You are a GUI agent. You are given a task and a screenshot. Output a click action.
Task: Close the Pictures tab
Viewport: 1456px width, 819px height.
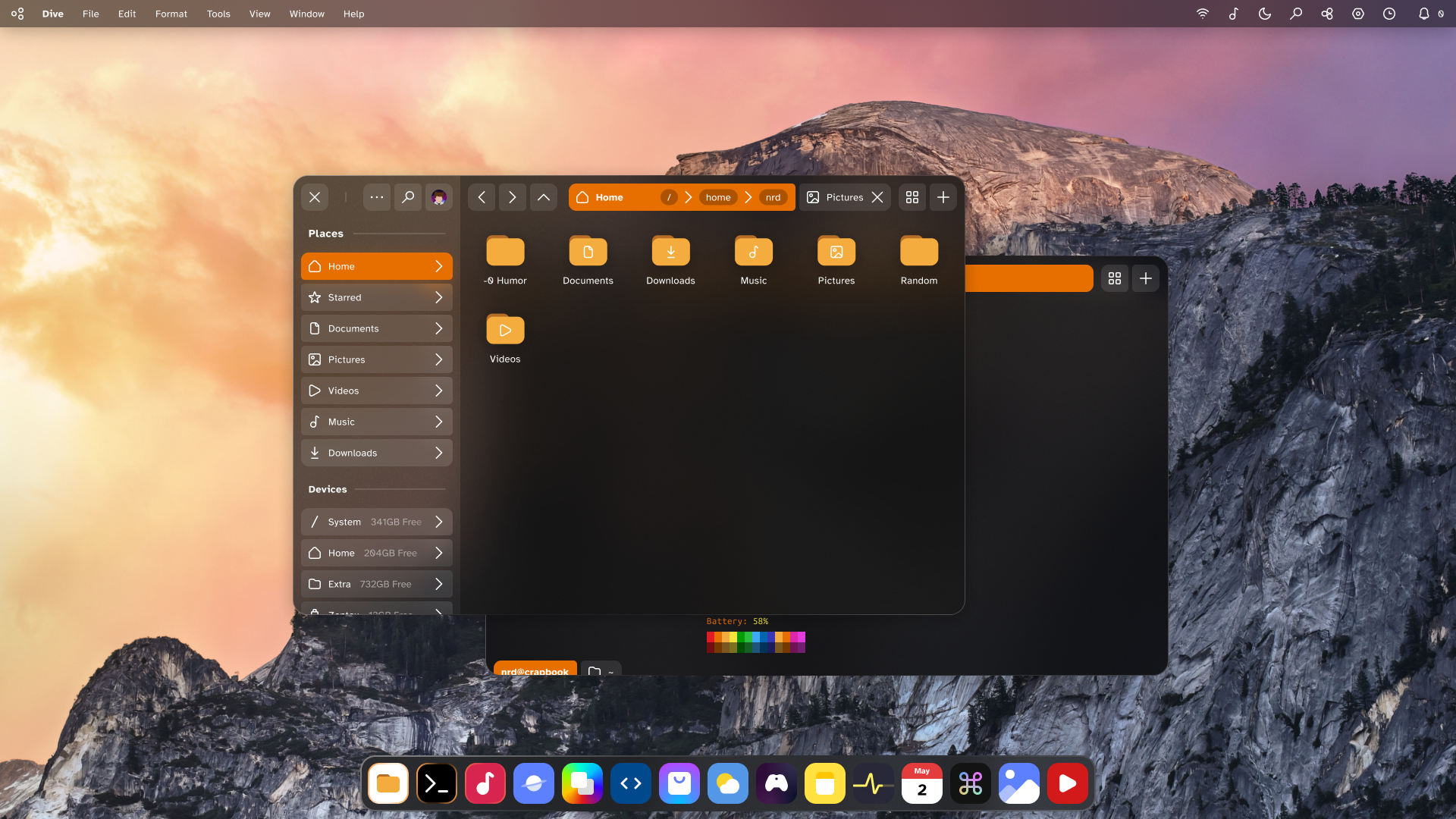877,197
